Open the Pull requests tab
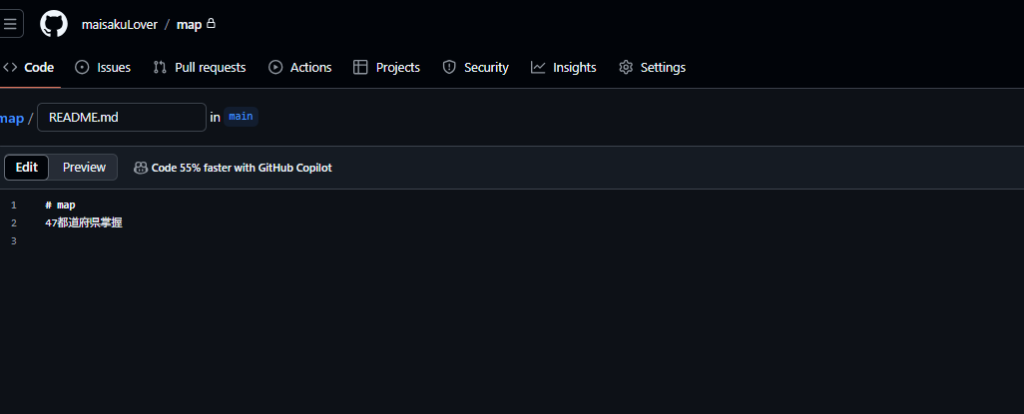 [200, 67]
